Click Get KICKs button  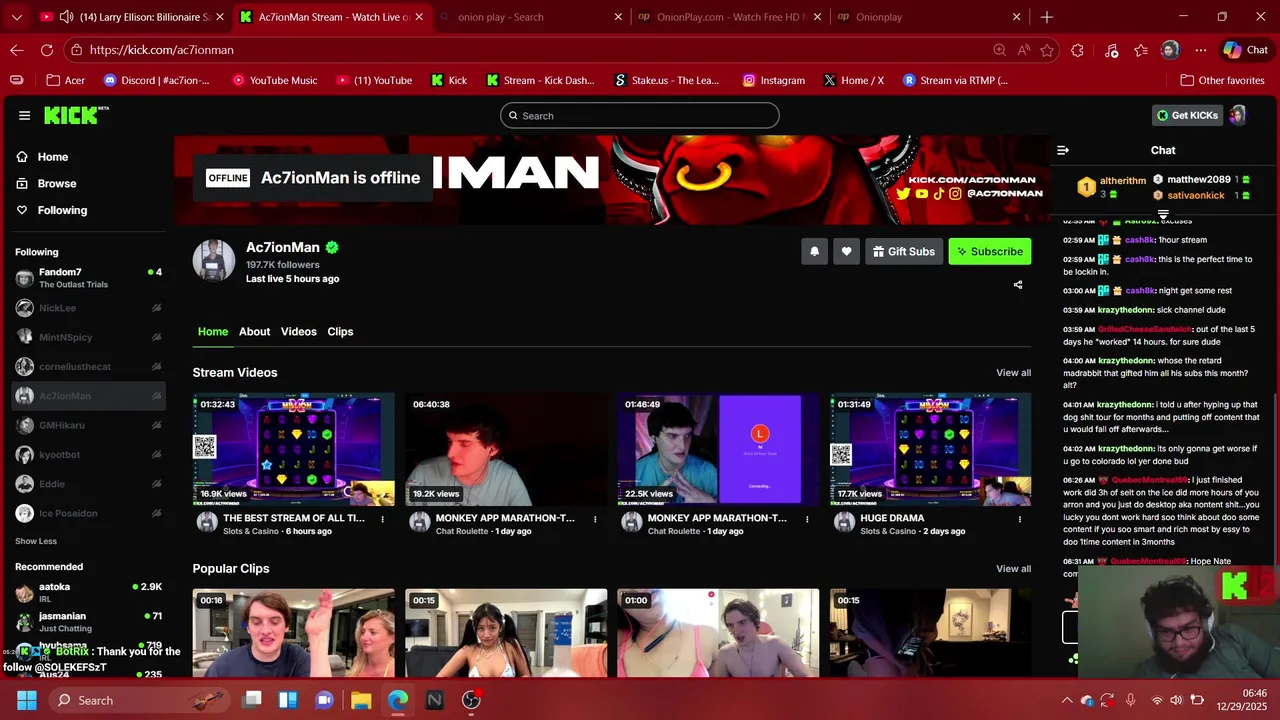coord(1187,115)
